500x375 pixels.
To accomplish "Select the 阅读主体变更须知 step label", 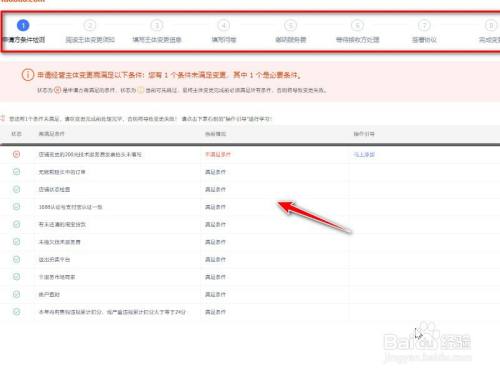I will coord(90,40).
